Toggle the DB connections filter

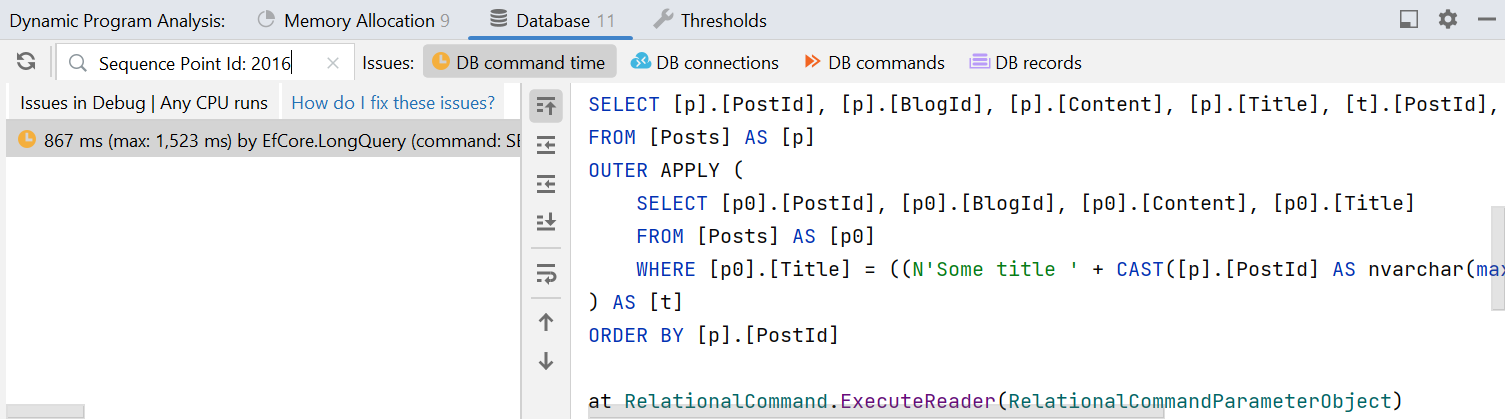(x=705, y=62)
